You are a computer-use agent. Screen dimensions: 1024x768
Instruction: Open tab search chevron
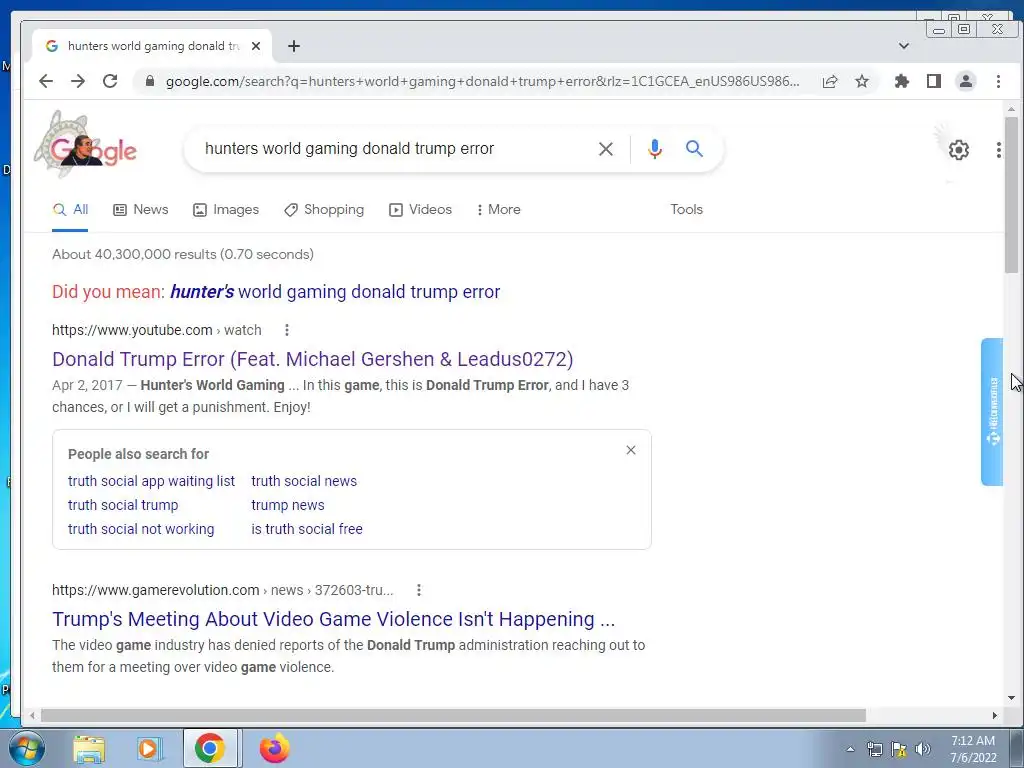click(x=904, y=46)
